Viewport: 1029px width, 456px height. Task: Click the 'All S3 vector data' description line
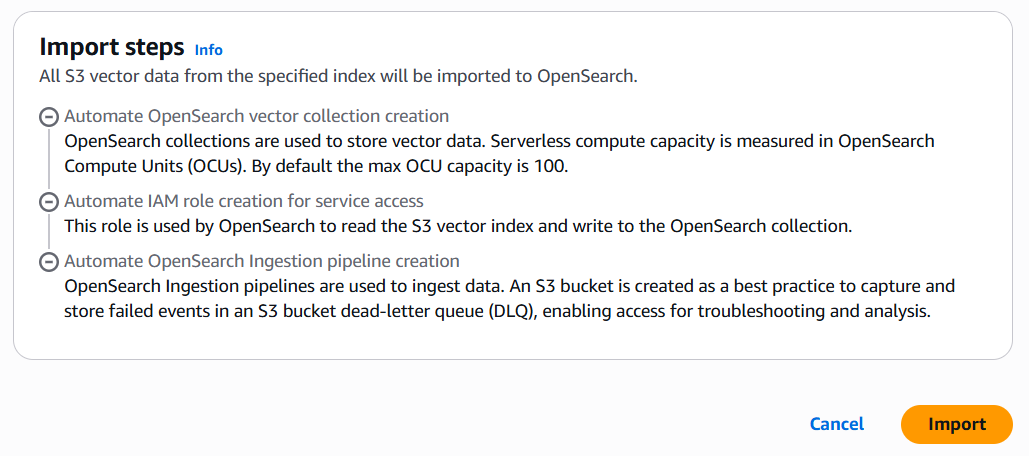pos(338,75)
